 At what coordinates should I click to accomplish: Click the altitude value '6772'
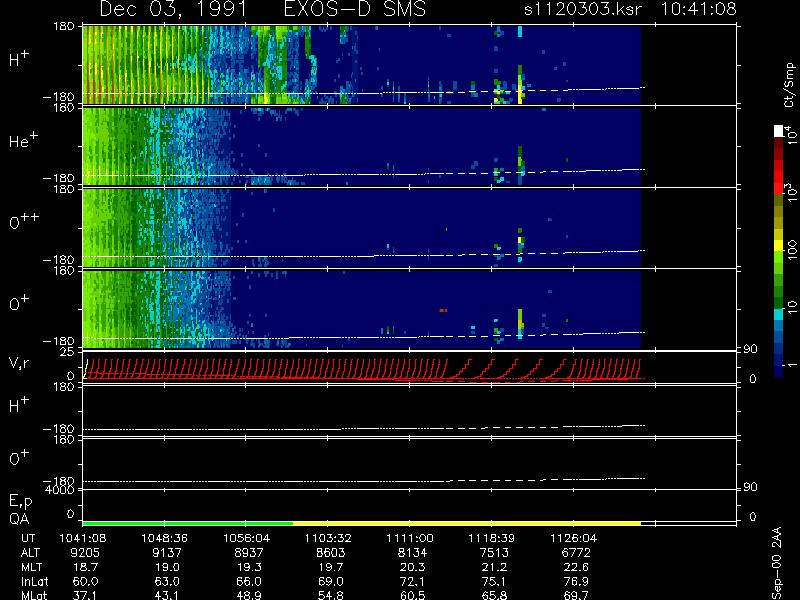coord(576,553)
